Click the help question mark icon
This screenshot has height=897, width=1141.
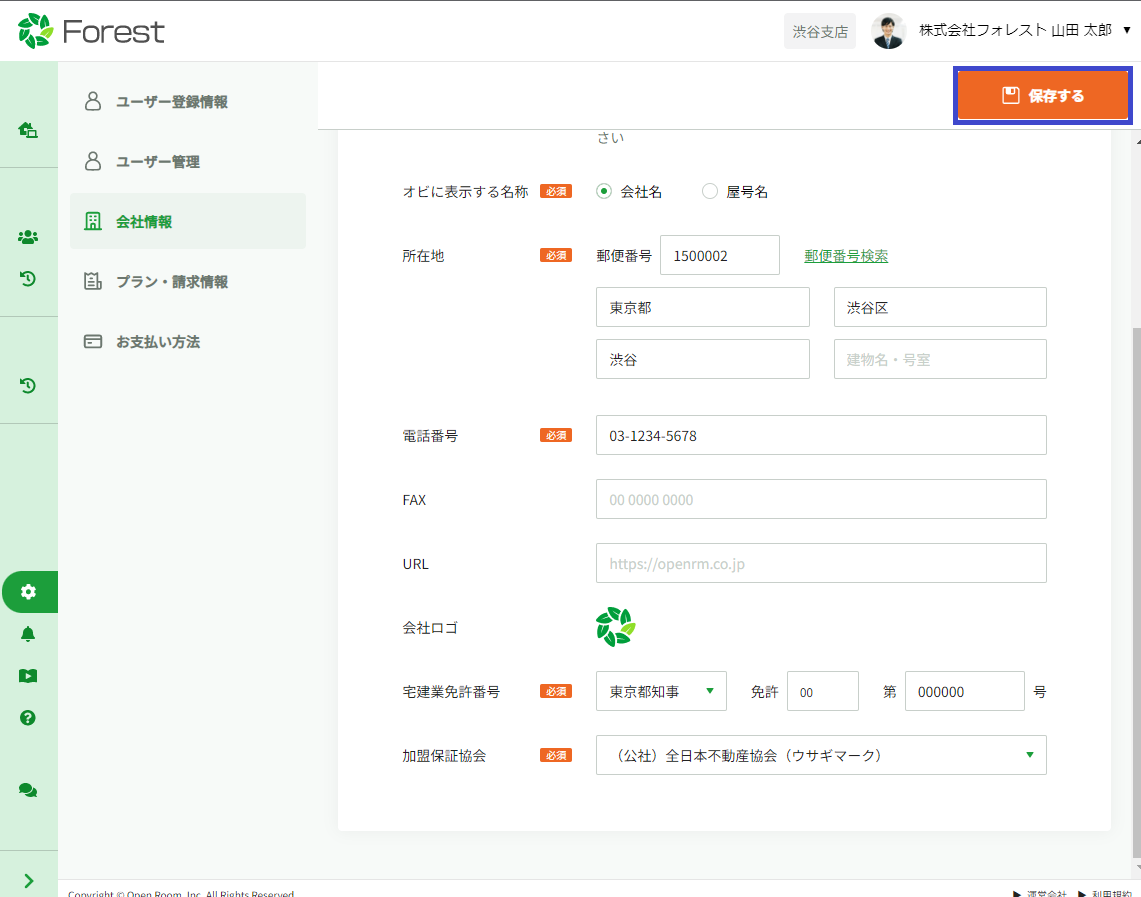[x=28, y=717]
